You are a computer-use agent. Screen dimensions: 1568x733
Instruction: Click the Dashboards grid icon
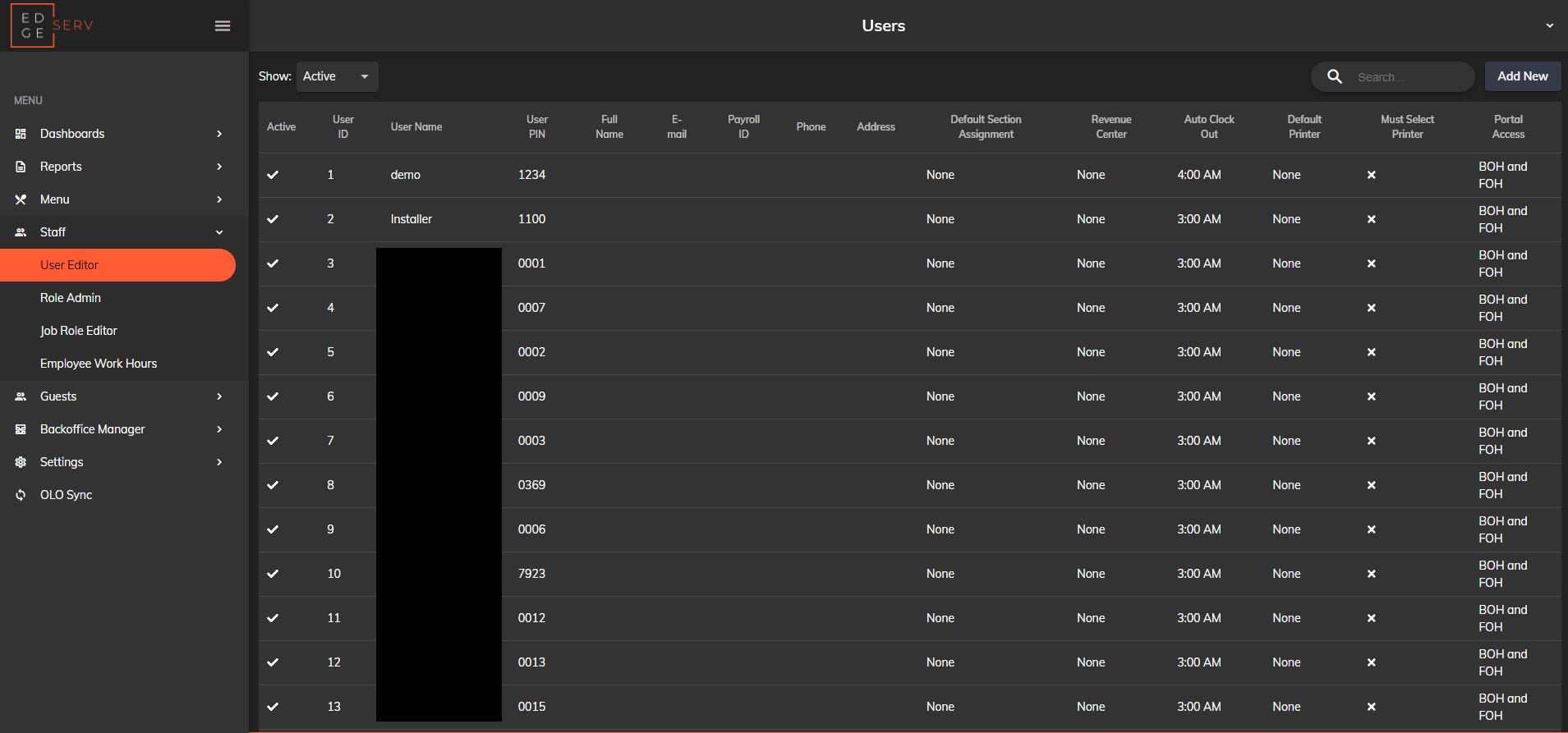tap(21, 134)
